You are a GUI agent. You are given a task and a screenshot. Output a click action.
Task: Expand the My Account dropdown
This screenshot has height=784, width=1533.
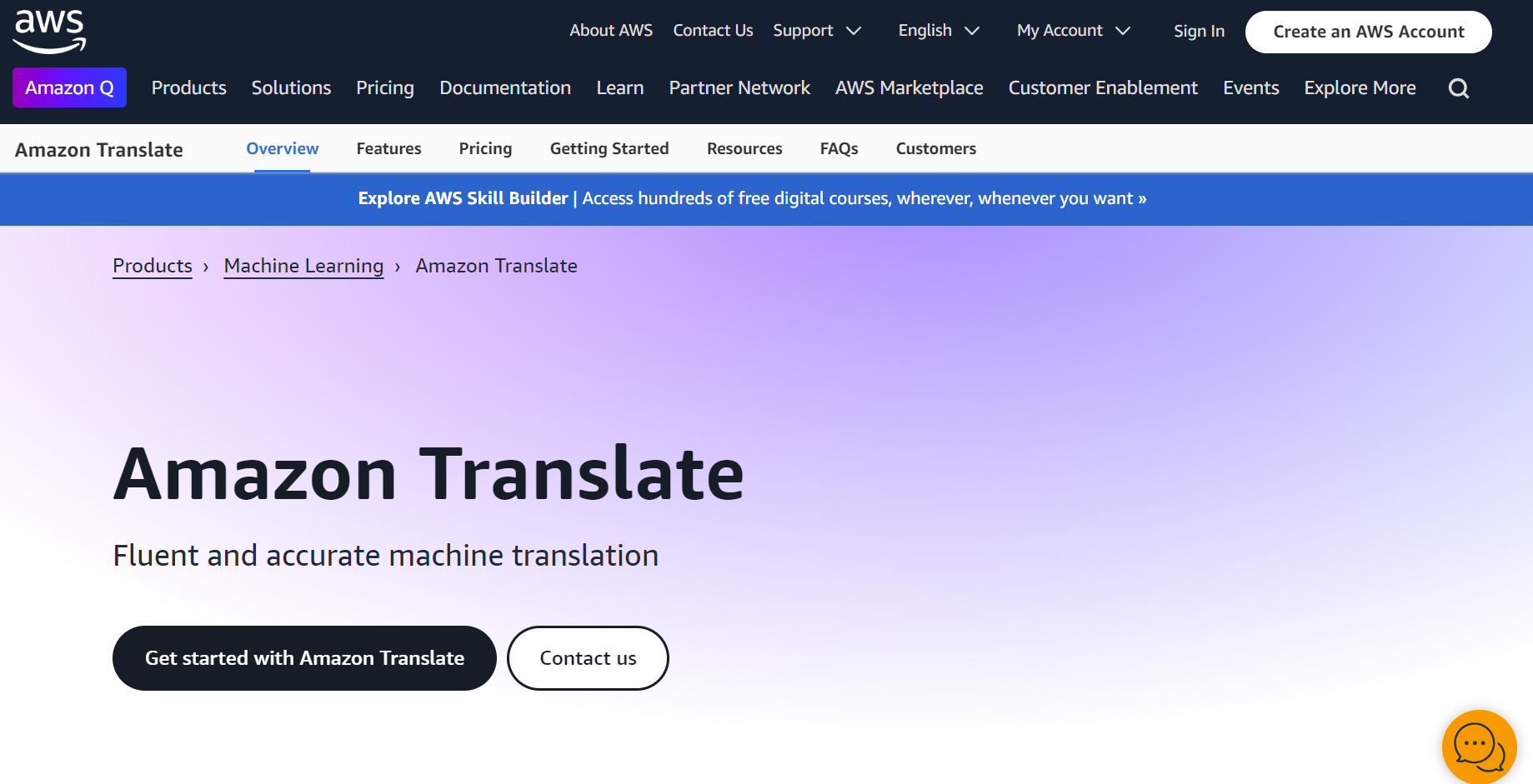point(1073,31)
